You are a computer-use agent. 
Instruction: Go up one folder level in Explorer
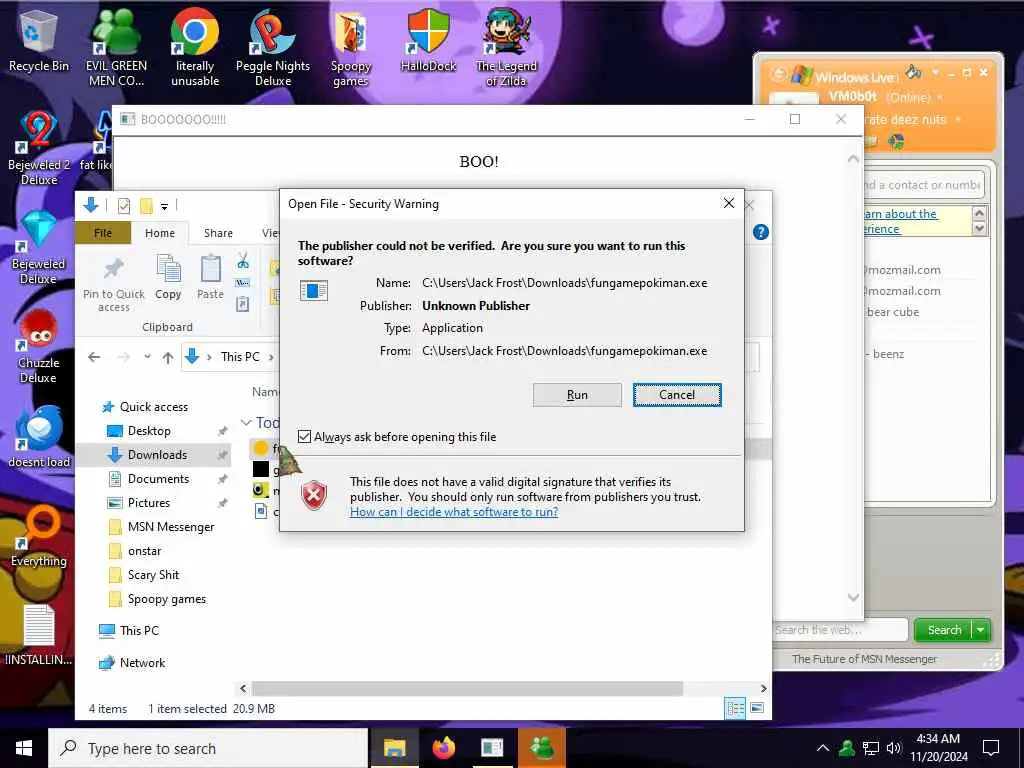(168, 357)
